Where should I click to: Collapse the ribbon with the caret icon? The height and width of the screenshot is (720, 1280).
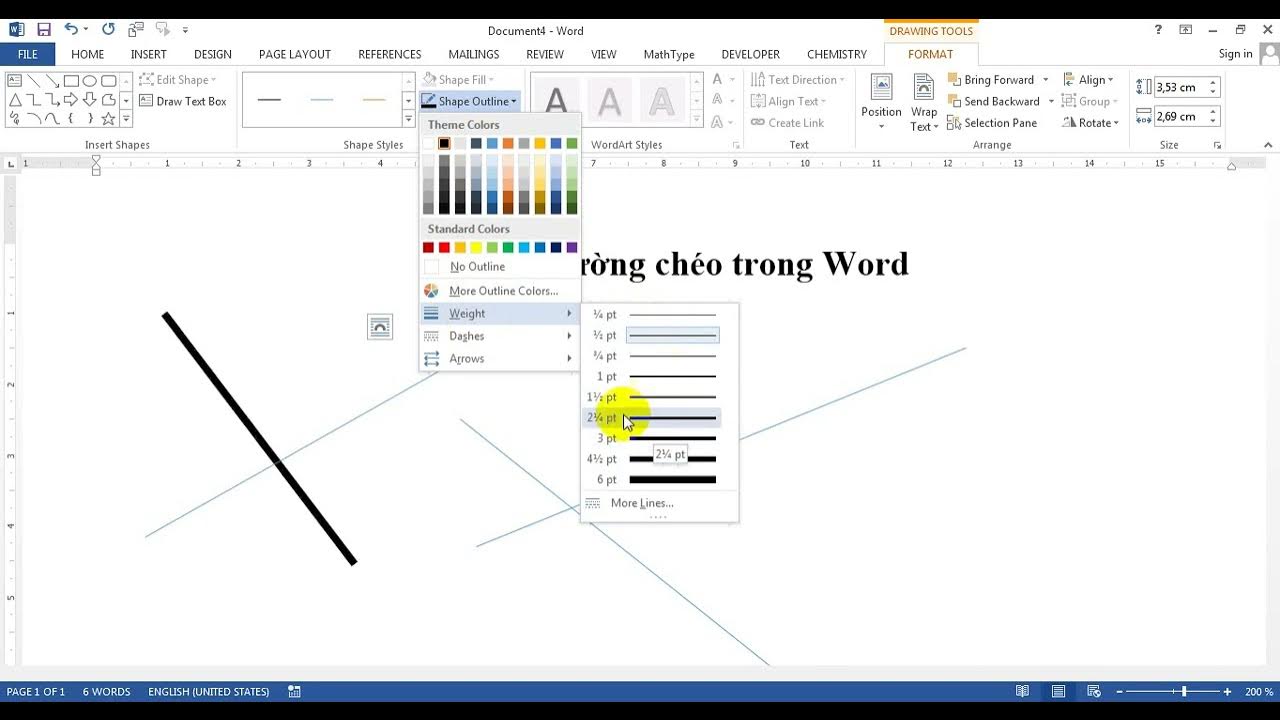click(x=1268, y=145)
